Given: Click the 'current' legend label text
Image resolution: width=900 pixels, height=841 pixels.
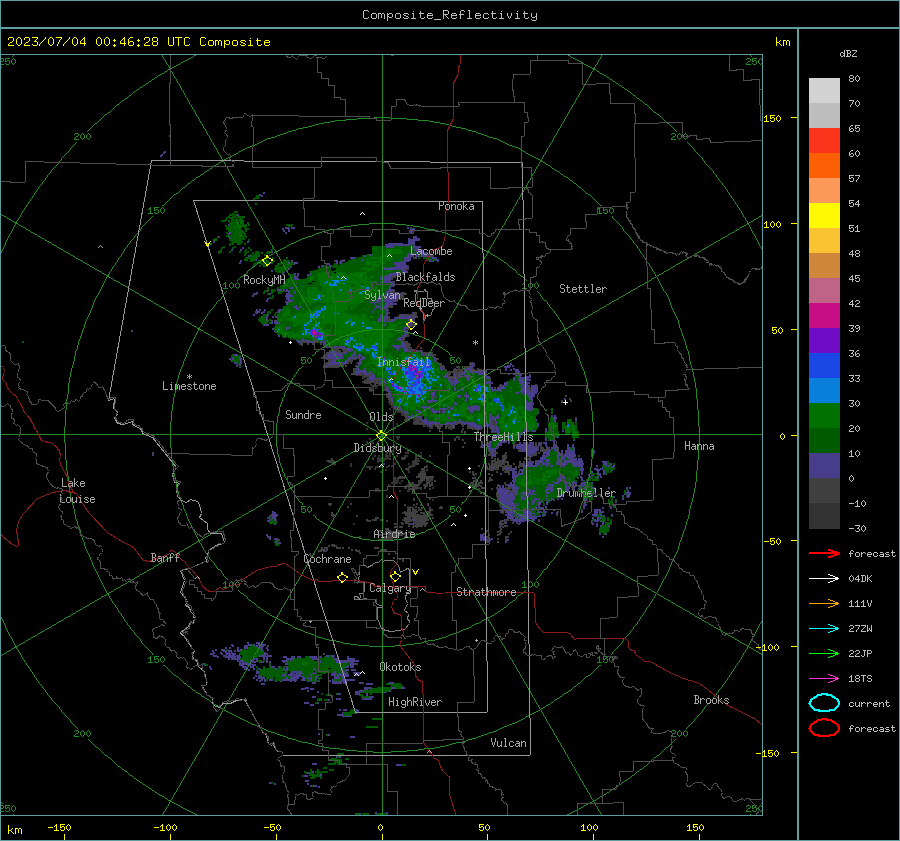Looking at the screenshot, I should [868, 704].
